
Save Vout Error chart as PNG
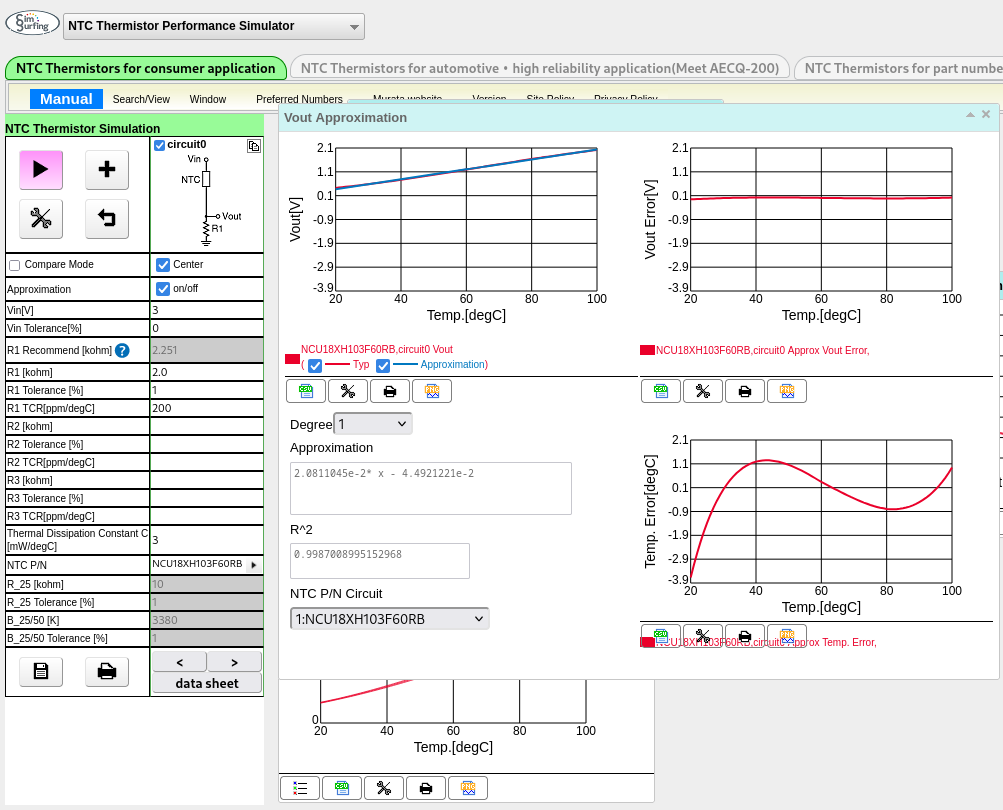point(787,391)
